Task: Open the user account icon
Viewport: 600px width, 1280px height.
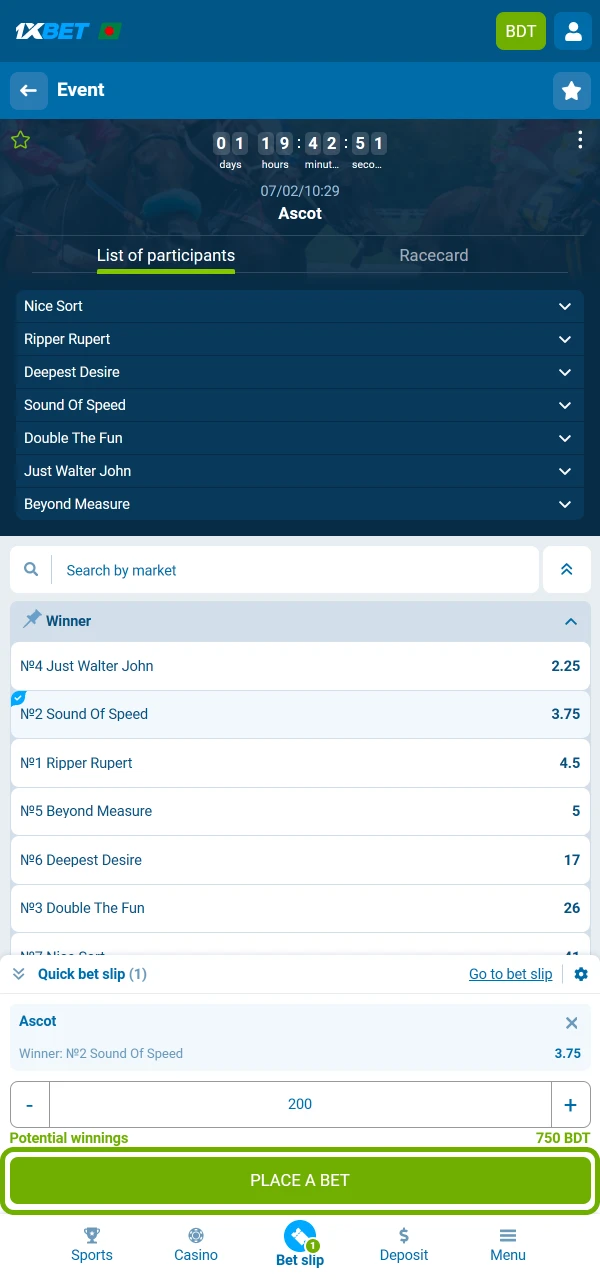Action: coord(572,31)
